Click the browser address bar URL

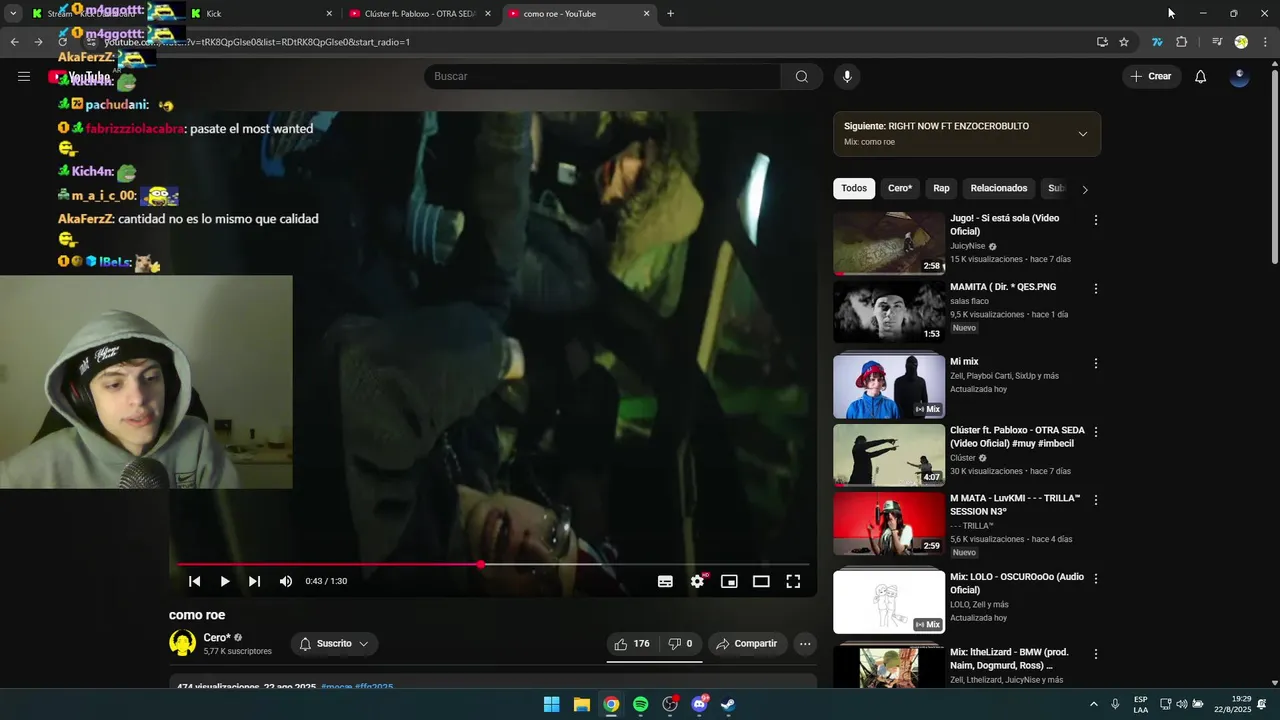click(258, 42)
